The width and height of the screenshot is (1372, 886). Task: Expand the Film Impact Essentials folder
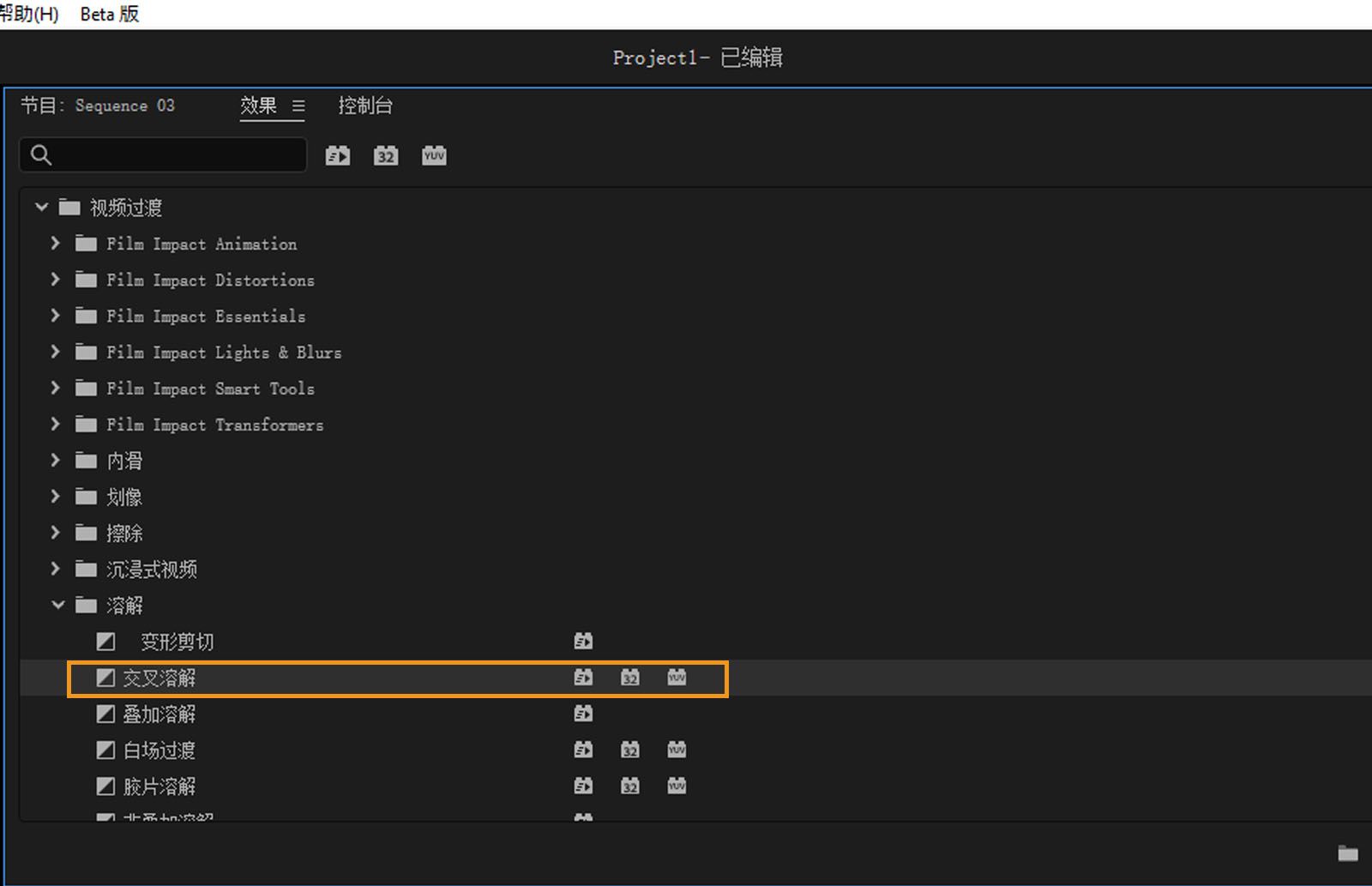[x=56, y=316]
